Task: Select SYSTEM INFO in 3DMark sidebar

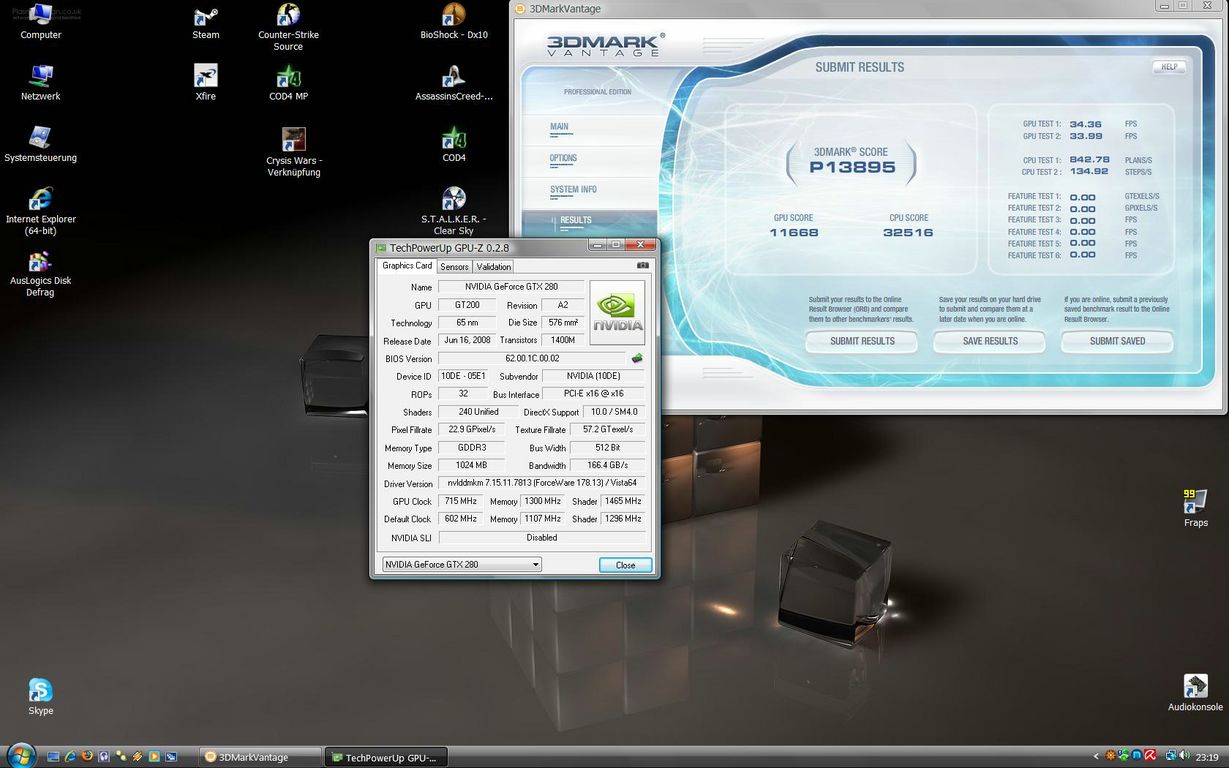Action: (x=573, y=189)
